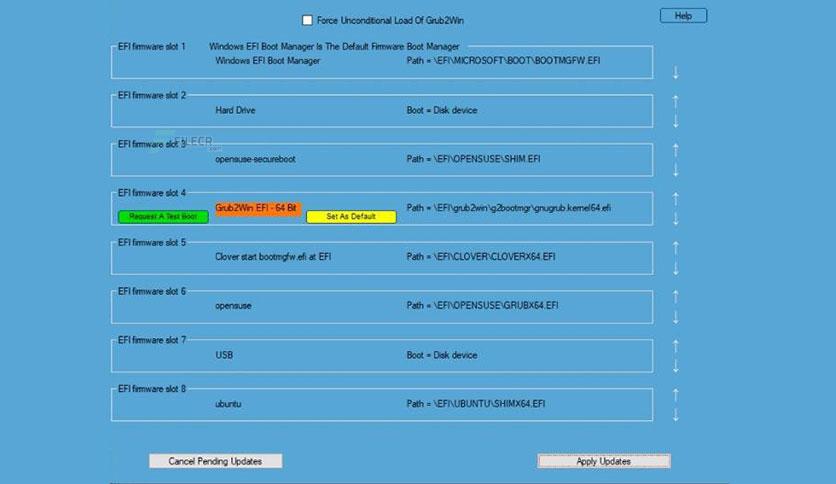The width and height of the screenshot is (836, 484).
Task: Move slot 7 USB entry up
Action: pos(676,346)
